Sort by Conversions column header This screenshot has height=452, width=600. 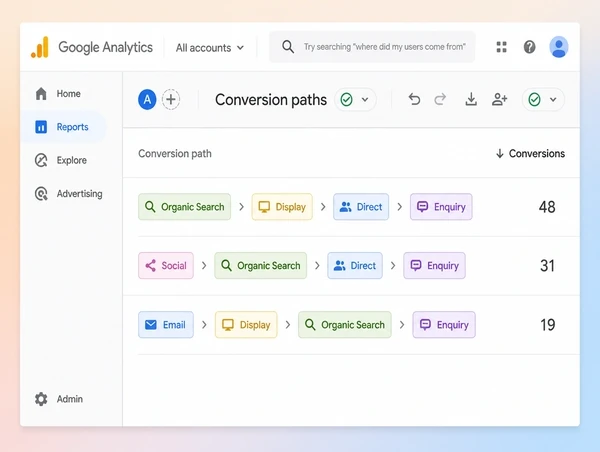[530, 154]
